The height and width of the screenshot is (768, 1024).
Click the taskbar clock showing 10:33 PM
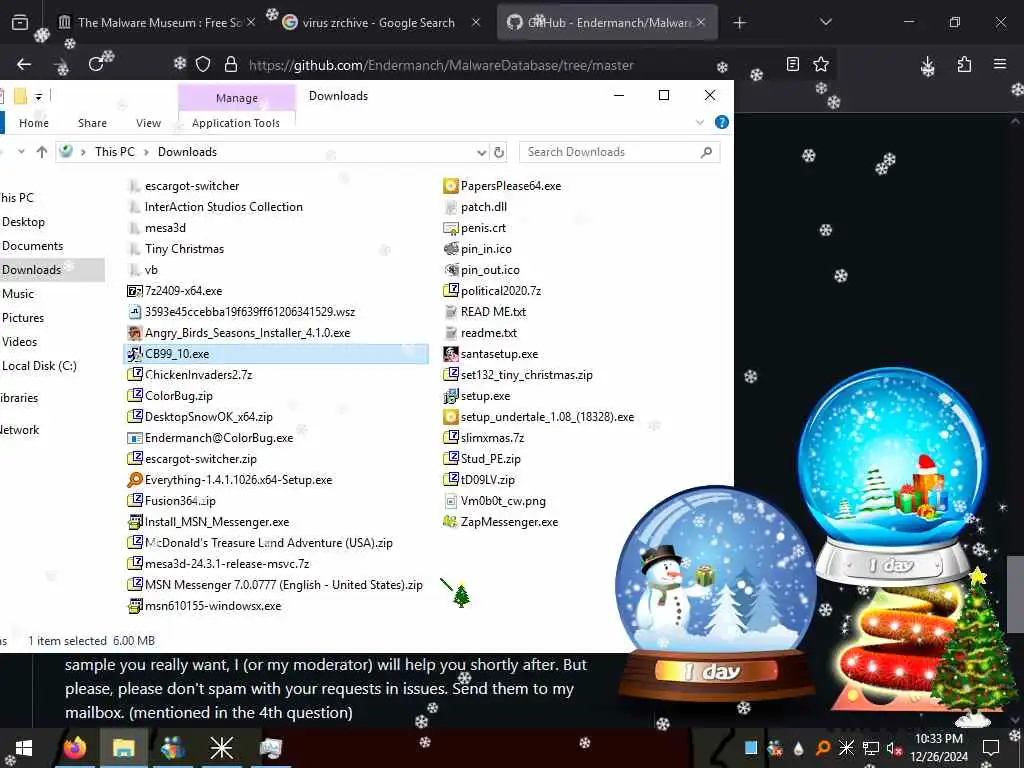pyautogui.click(x=939, y=748)
